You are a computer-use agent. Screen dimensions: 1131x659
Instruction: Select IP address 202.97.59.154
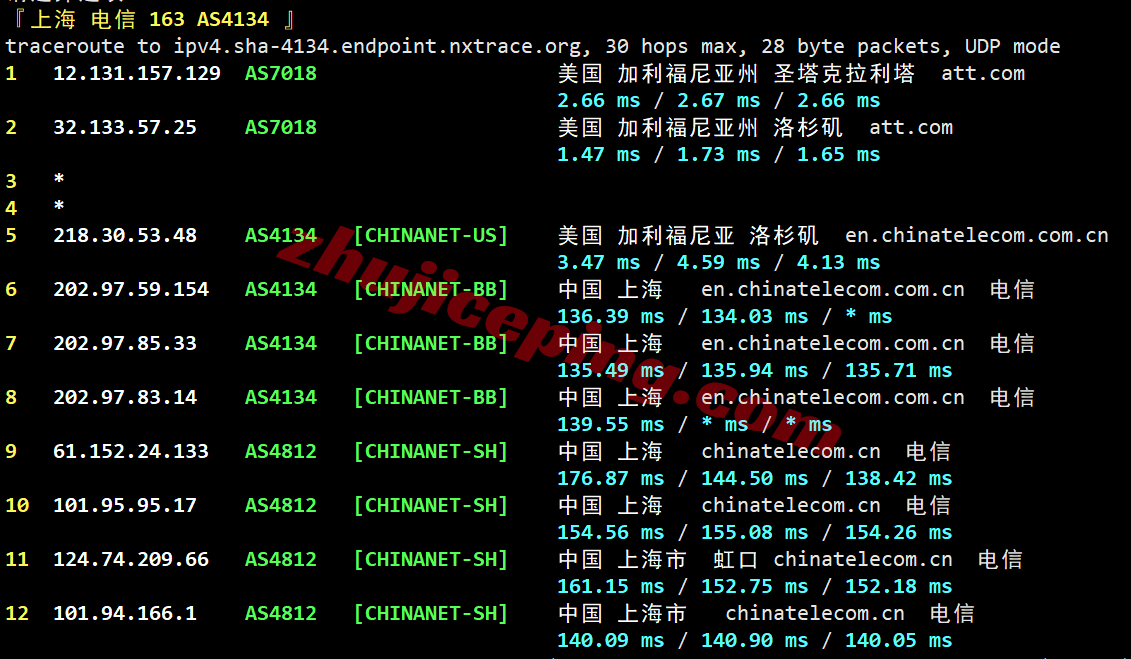click(x=131, y=290)
